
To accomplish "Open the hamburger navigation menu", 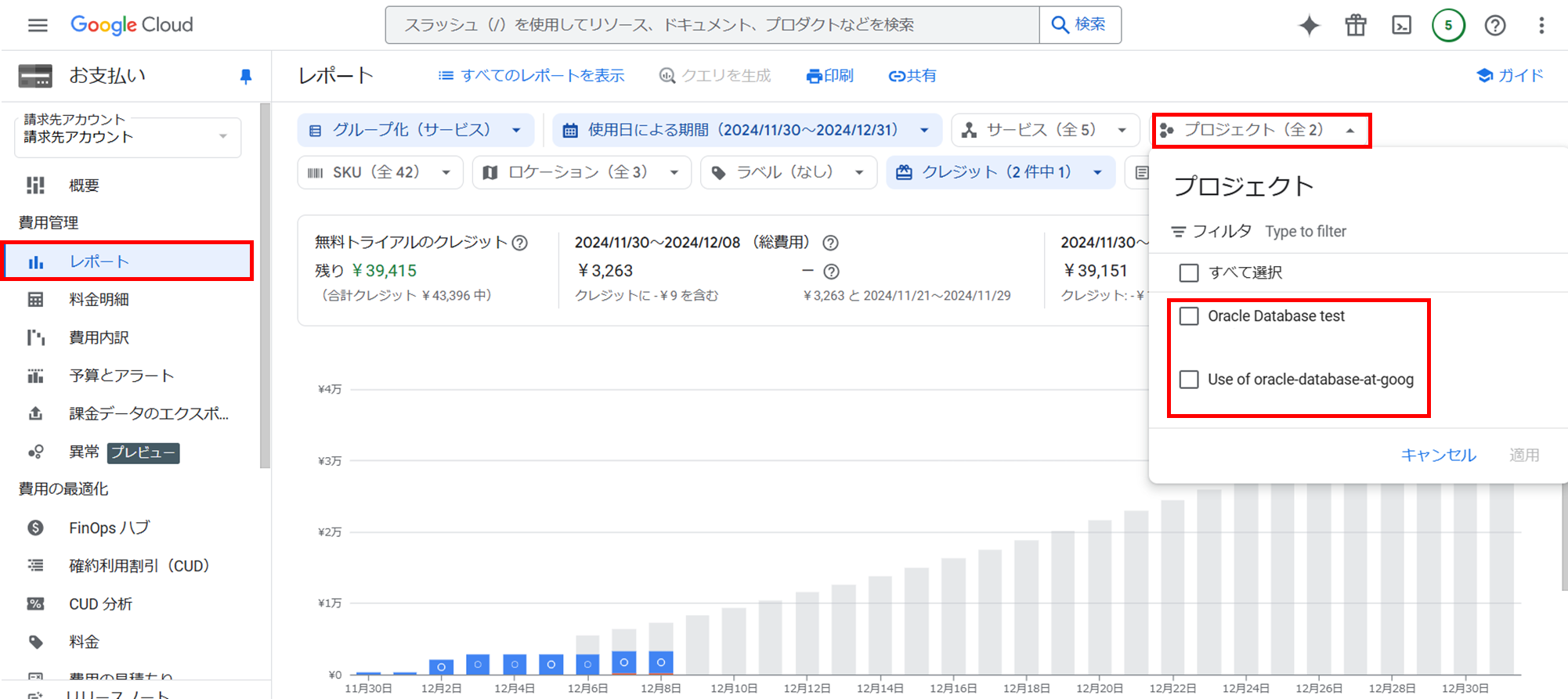I will 38,25.
